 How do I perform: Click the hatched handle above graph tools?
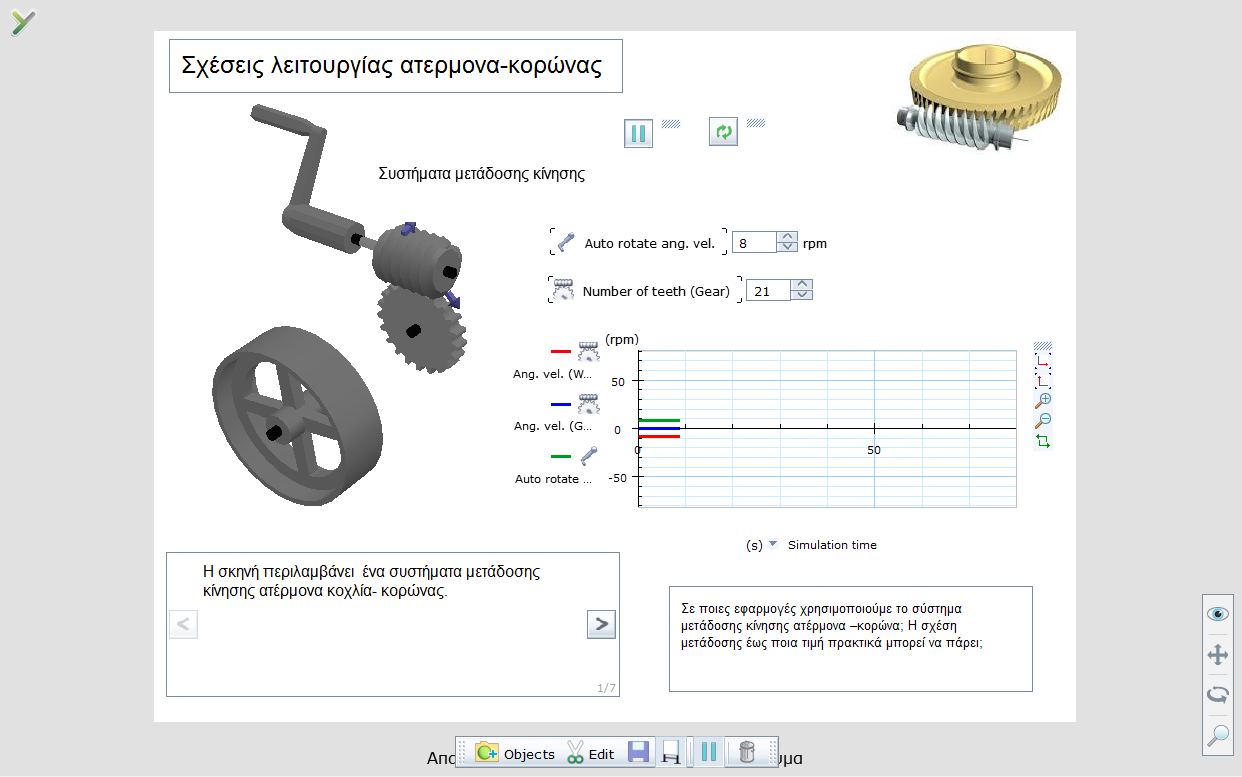tap(1043, 346)
